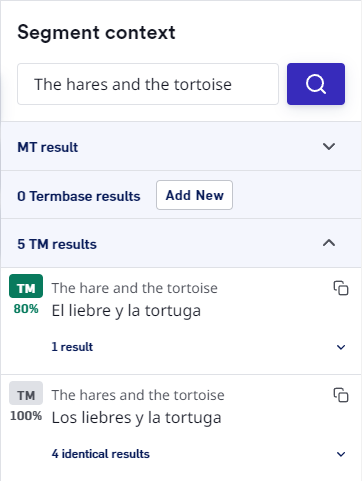
Task: Select target text 'El liebre y la tortuga'
Action: point(126,311)
